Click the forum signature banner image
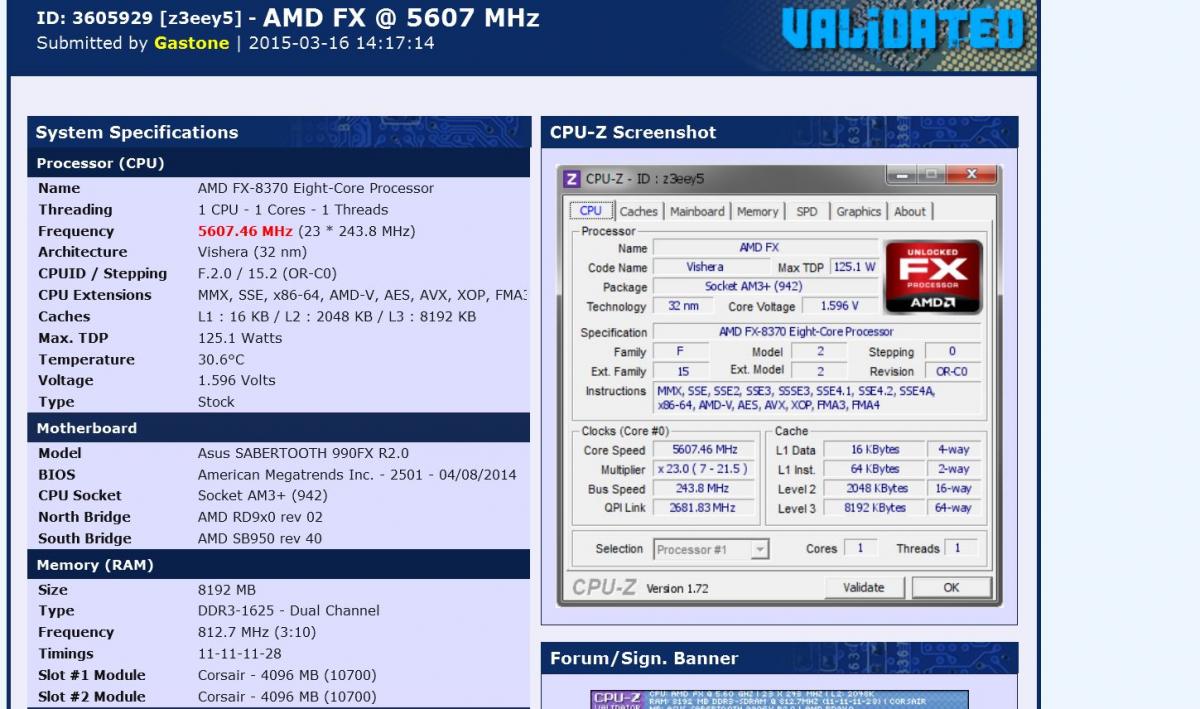This screenshot has height=709, width=1200. pos(779,699)
